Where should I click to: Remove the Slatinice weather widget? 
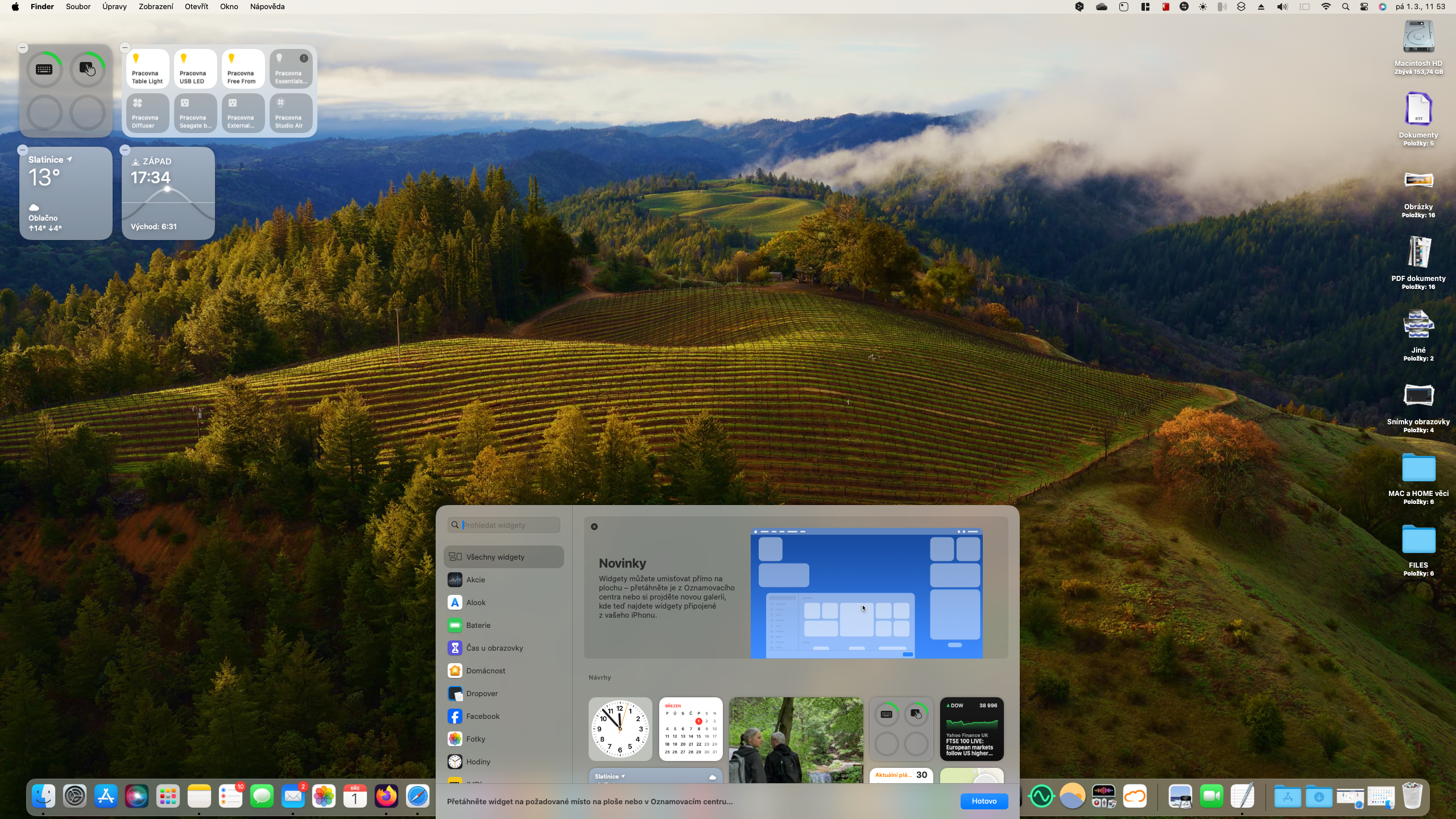coord(23,150)
